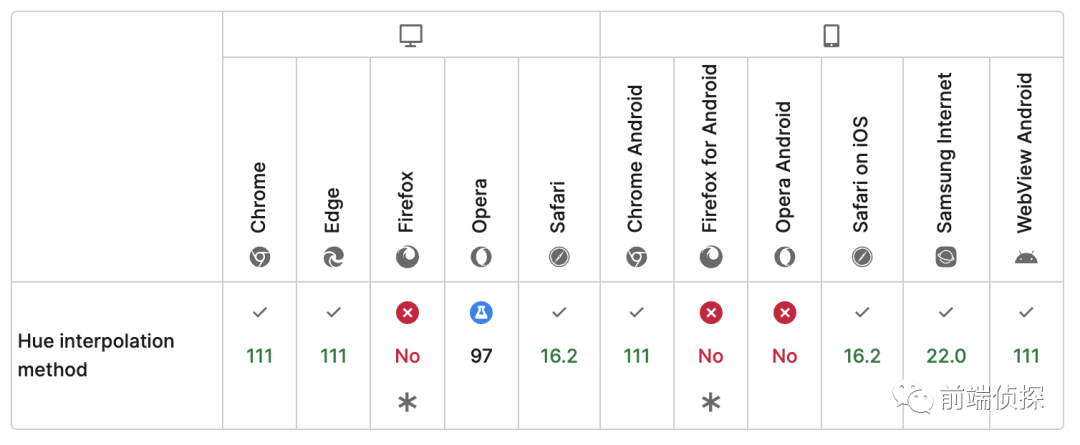Click the mobile phone icon header
1080x445 pixels.
[x=831, y=35]
